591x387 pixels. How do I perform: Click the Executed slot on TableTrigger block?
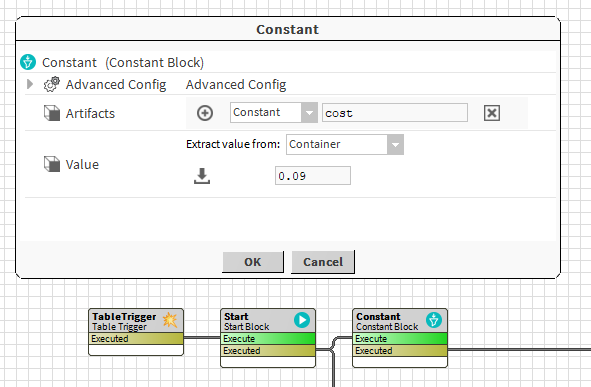pos(136,338)
